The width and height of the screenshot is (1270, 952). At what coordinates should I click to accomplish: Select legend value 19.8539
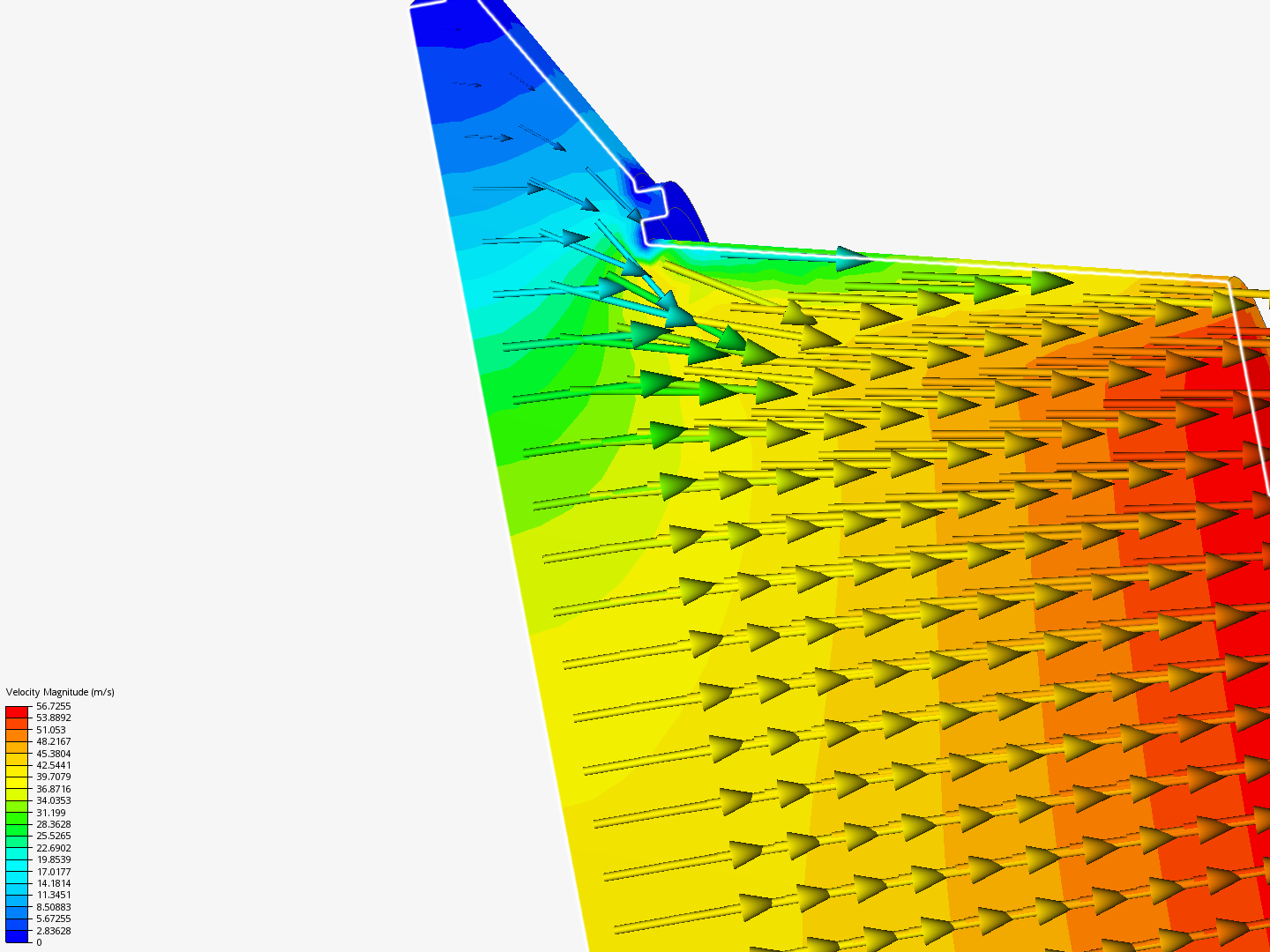(53, 859)
